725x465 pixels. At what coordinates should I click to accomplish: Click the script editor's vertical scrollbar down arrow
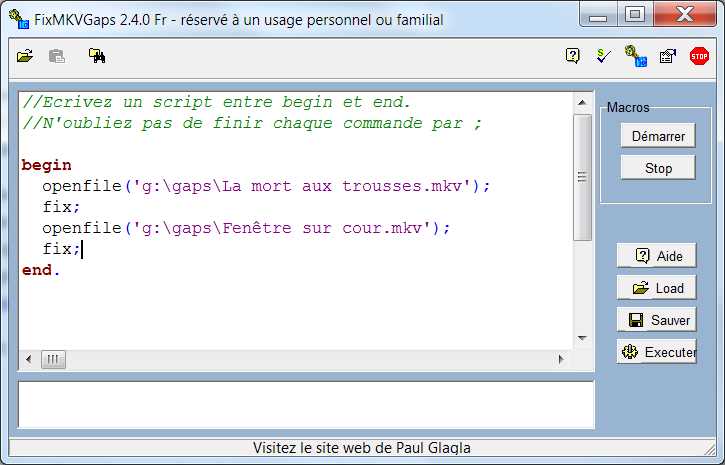pos(582,338)
